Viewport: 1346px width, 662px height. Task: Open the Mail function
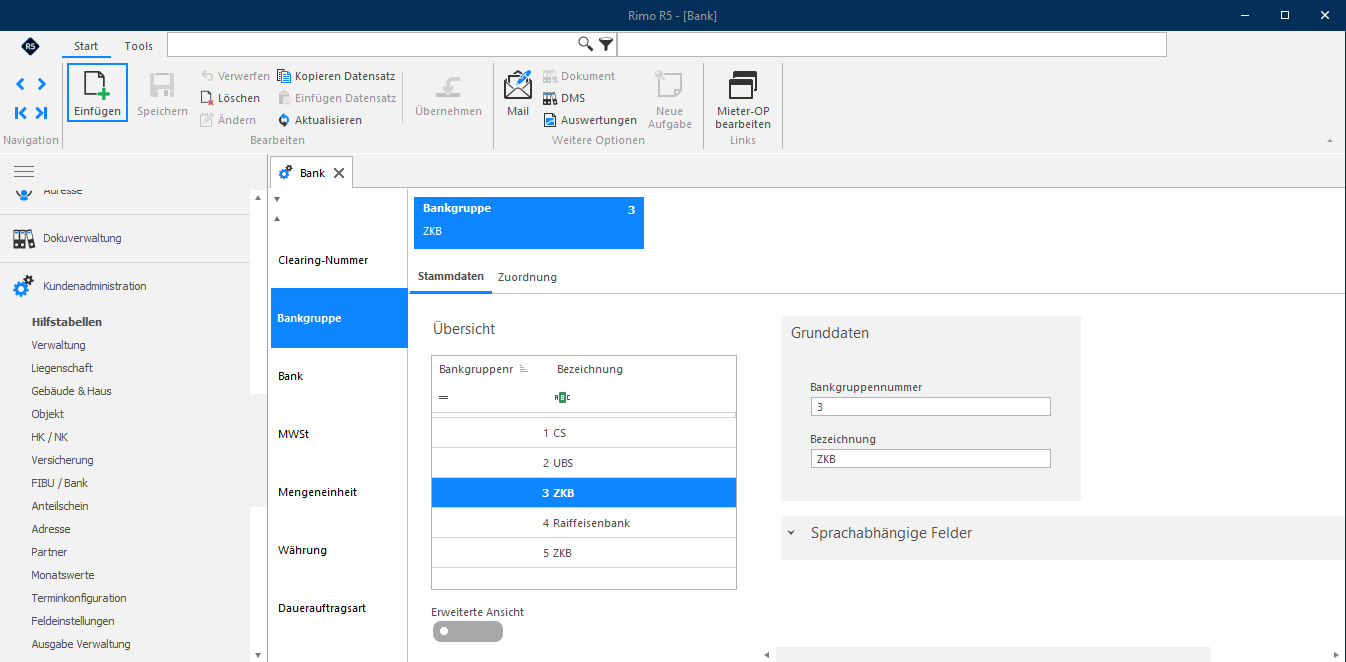click(x=518, y=93)
